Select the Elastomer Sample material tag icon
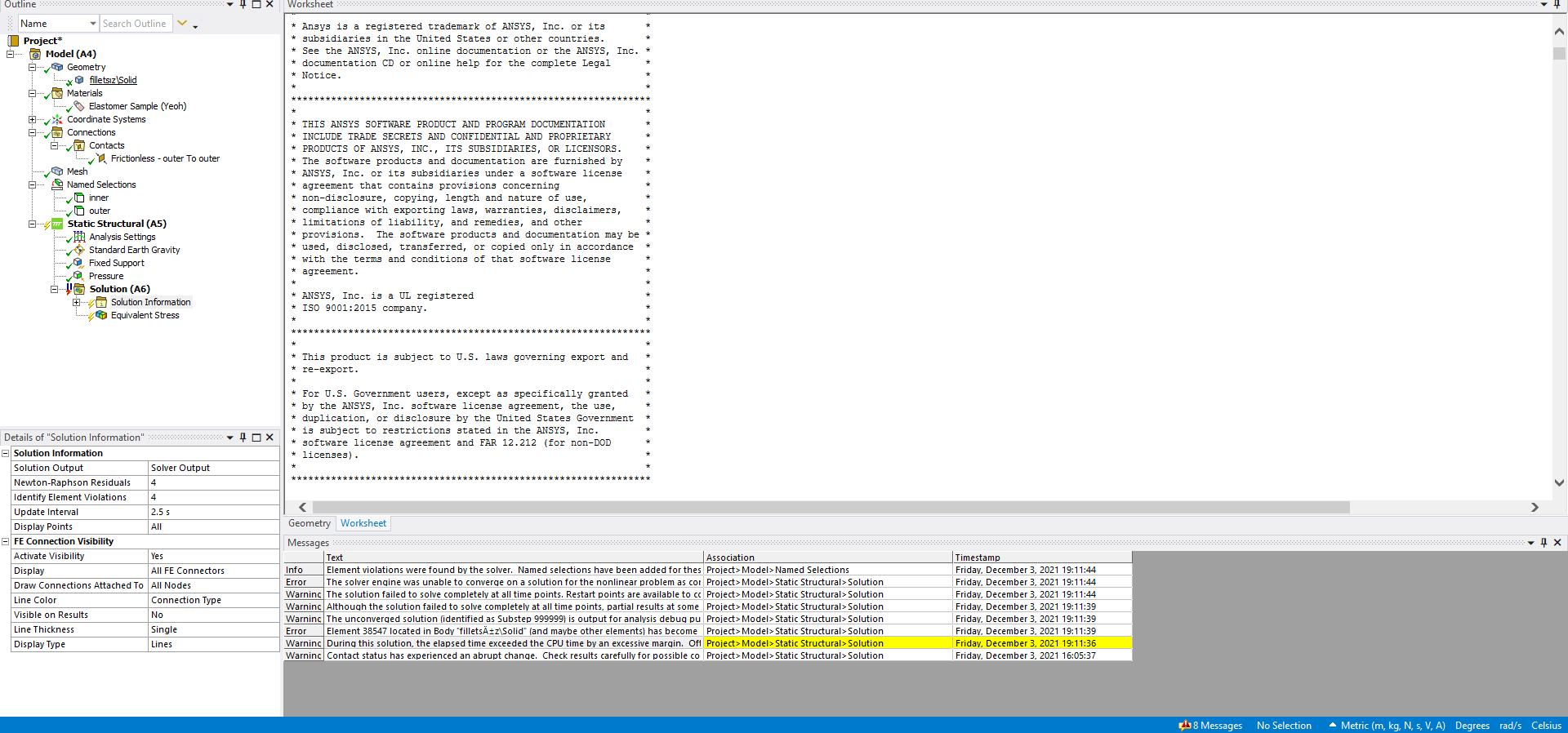Image resolution: width=1568 pixels, height=733 pixels. pos(79,106)
